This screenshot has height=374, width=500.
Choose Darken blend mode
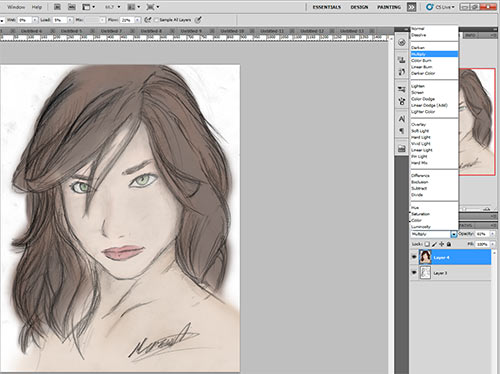(x=434, y=48)
